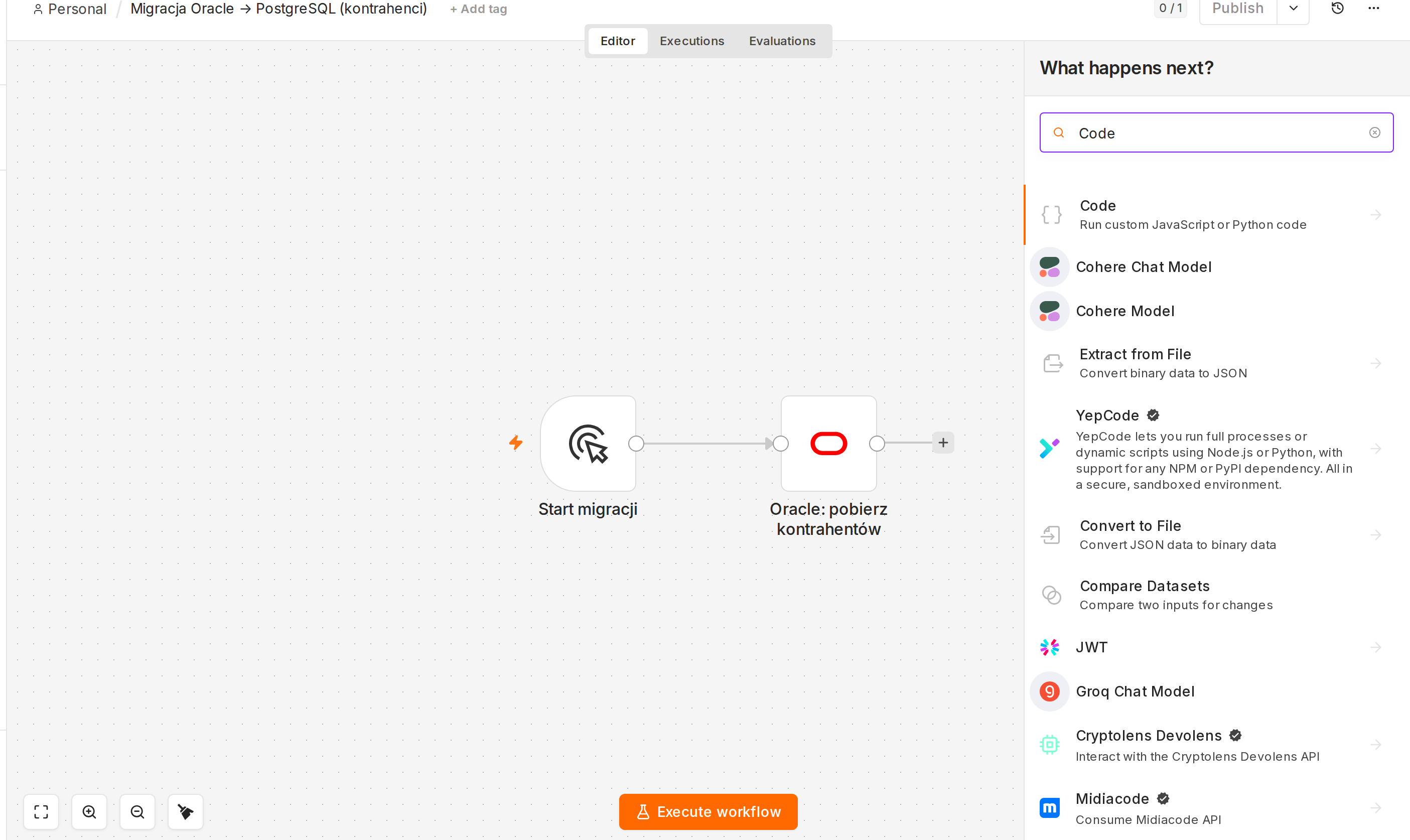Image resolution: width=1410 pixels, height=840 pixels.
Task: Click Start migracji node output connector
Action: click(636, 443)
